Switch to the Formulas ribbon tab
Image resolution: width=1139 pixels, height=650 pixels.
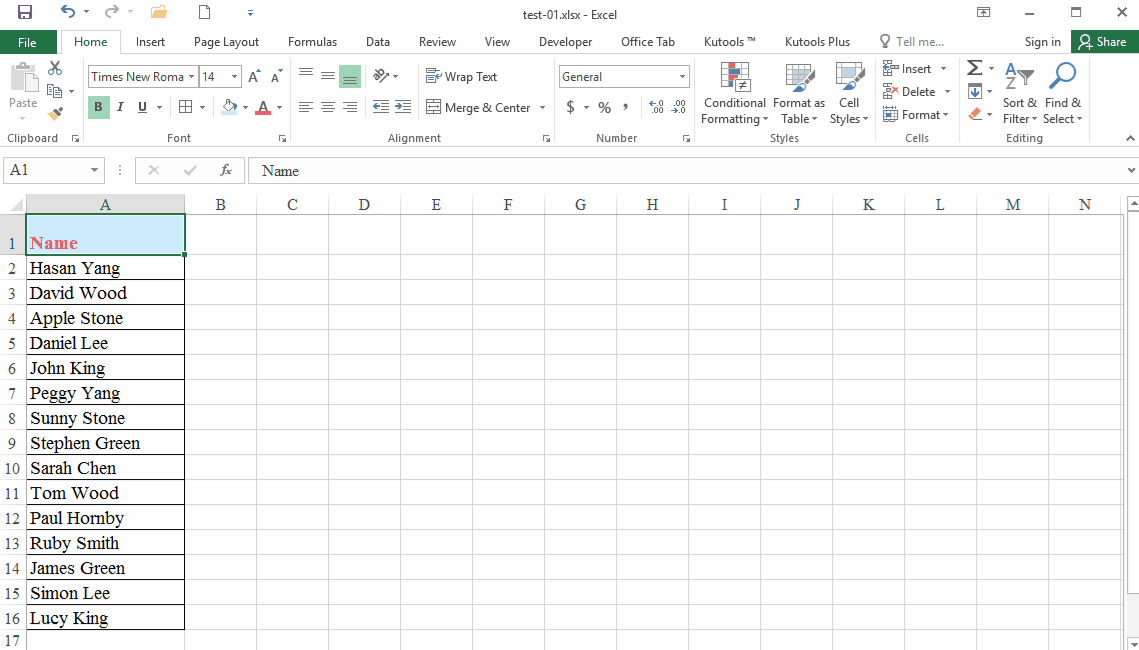312,41
